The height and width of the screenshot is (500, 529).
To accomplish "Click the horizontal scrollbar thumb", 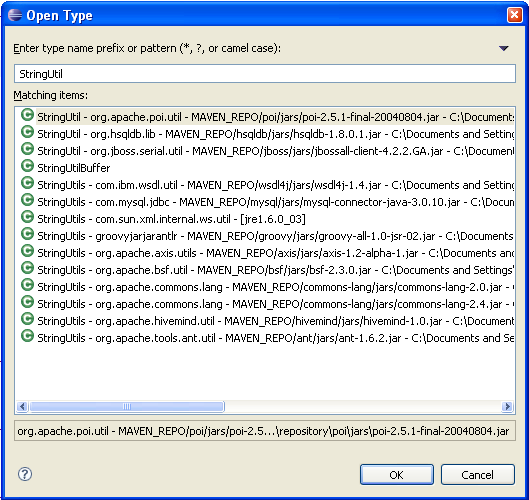I will [127, 406].
